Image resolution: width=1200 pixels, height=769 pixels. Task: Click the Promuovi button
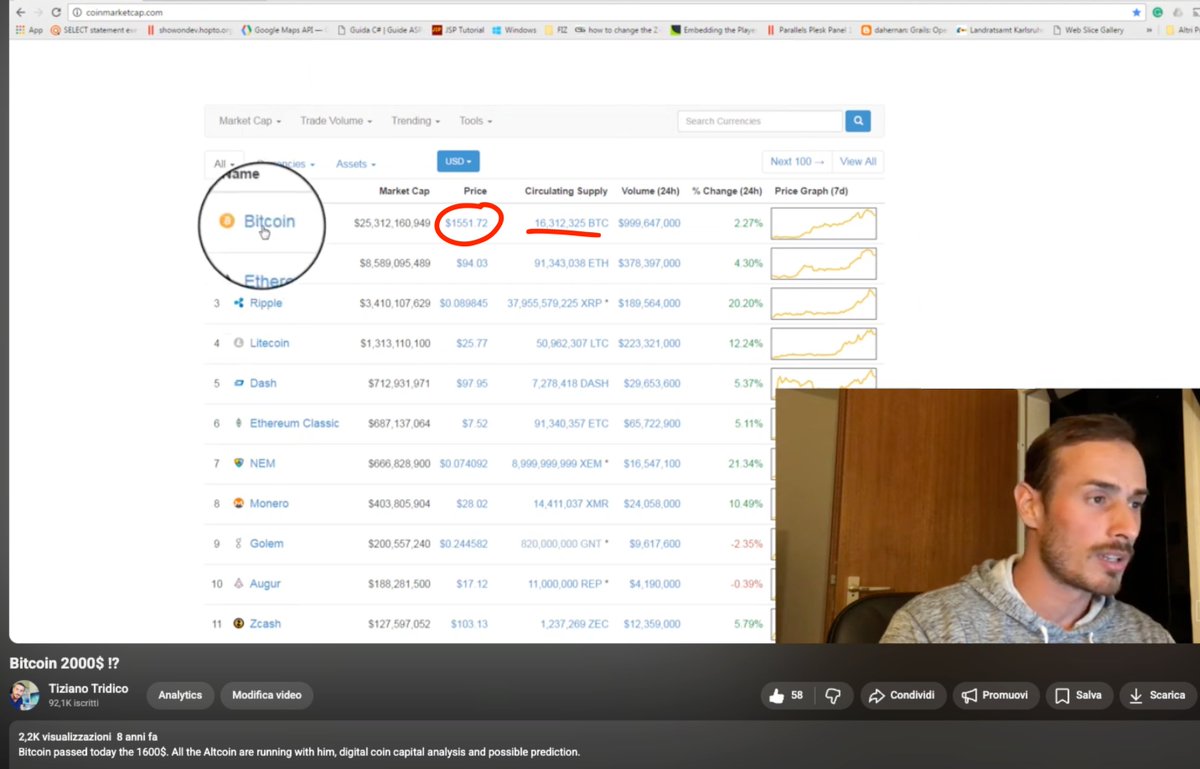point(995,695)
